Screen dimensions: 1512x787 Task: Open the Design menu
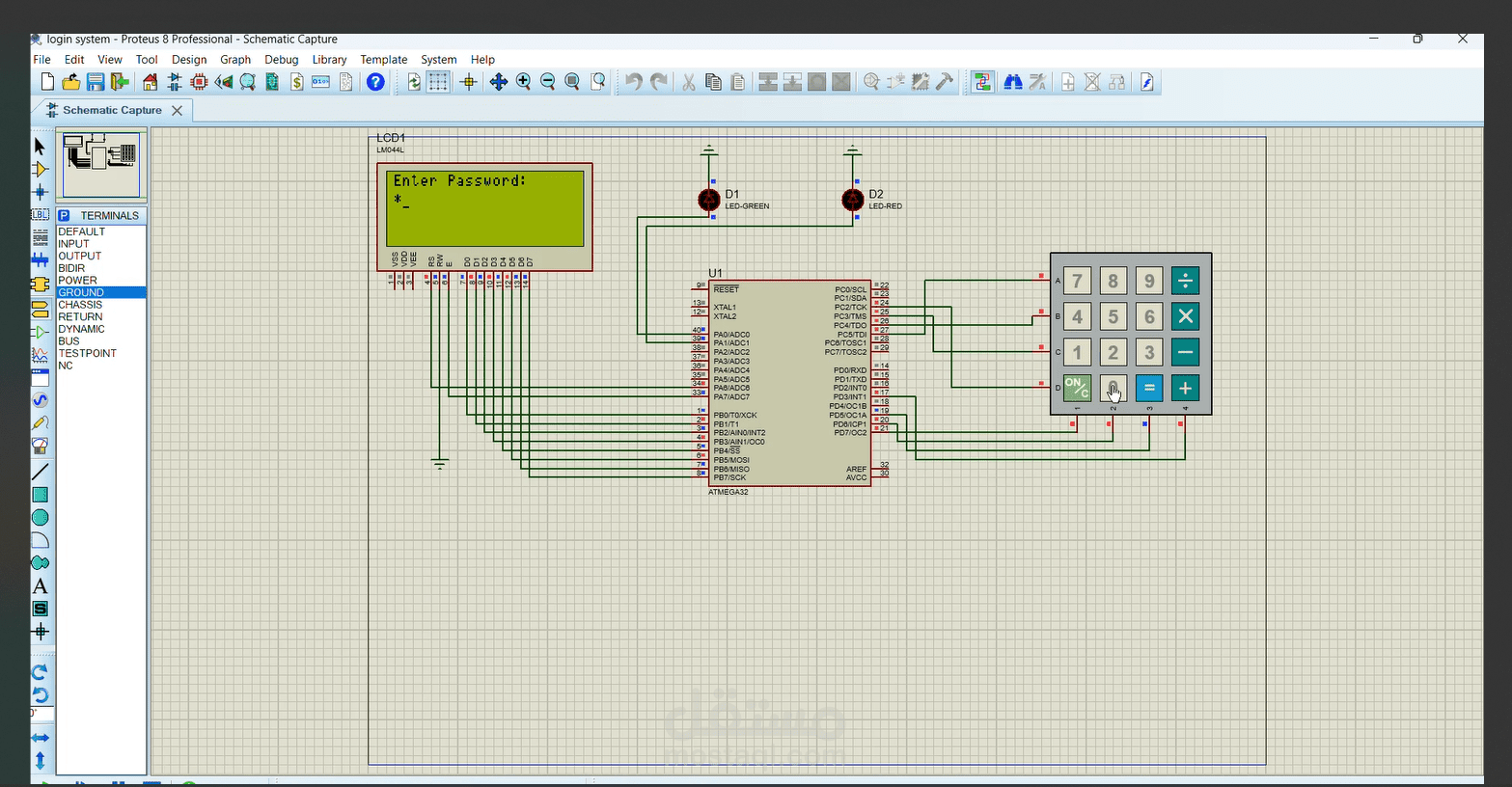point(189,60)
